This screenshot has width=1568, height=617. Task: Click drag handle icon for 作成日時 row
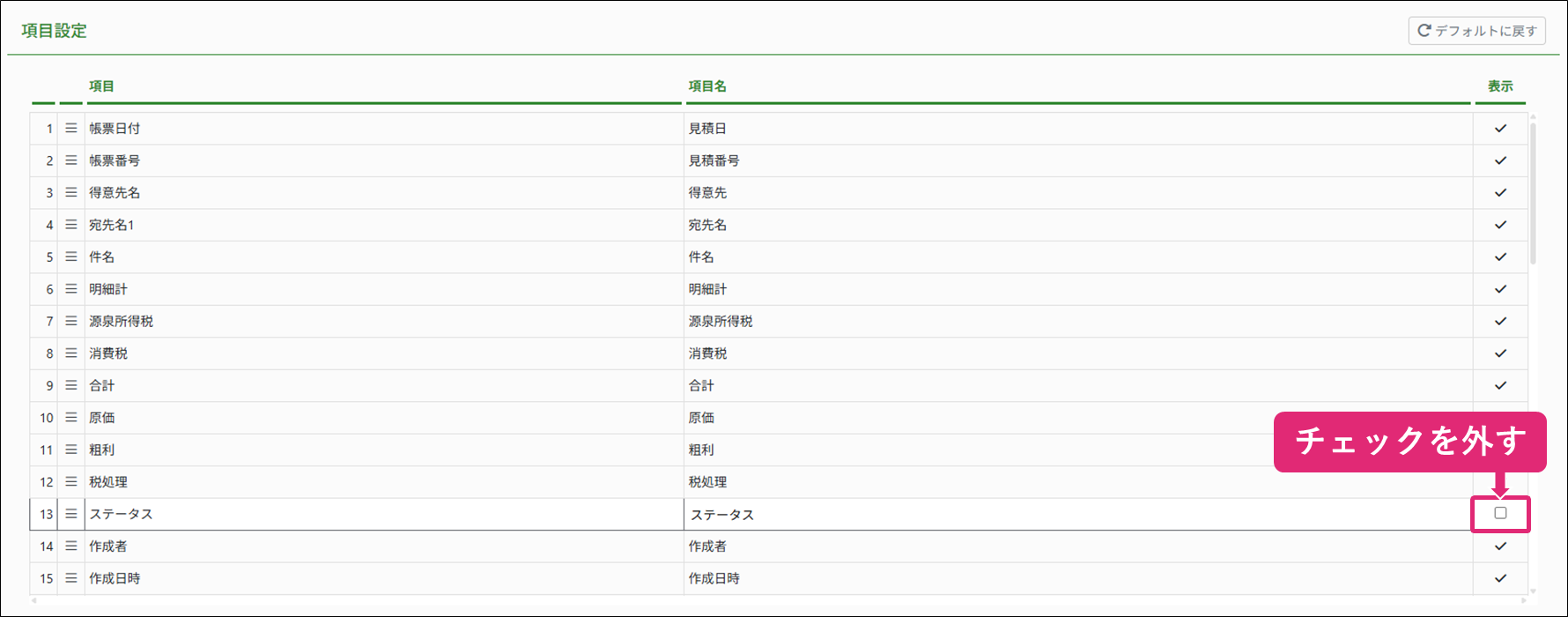coord(71,579)
